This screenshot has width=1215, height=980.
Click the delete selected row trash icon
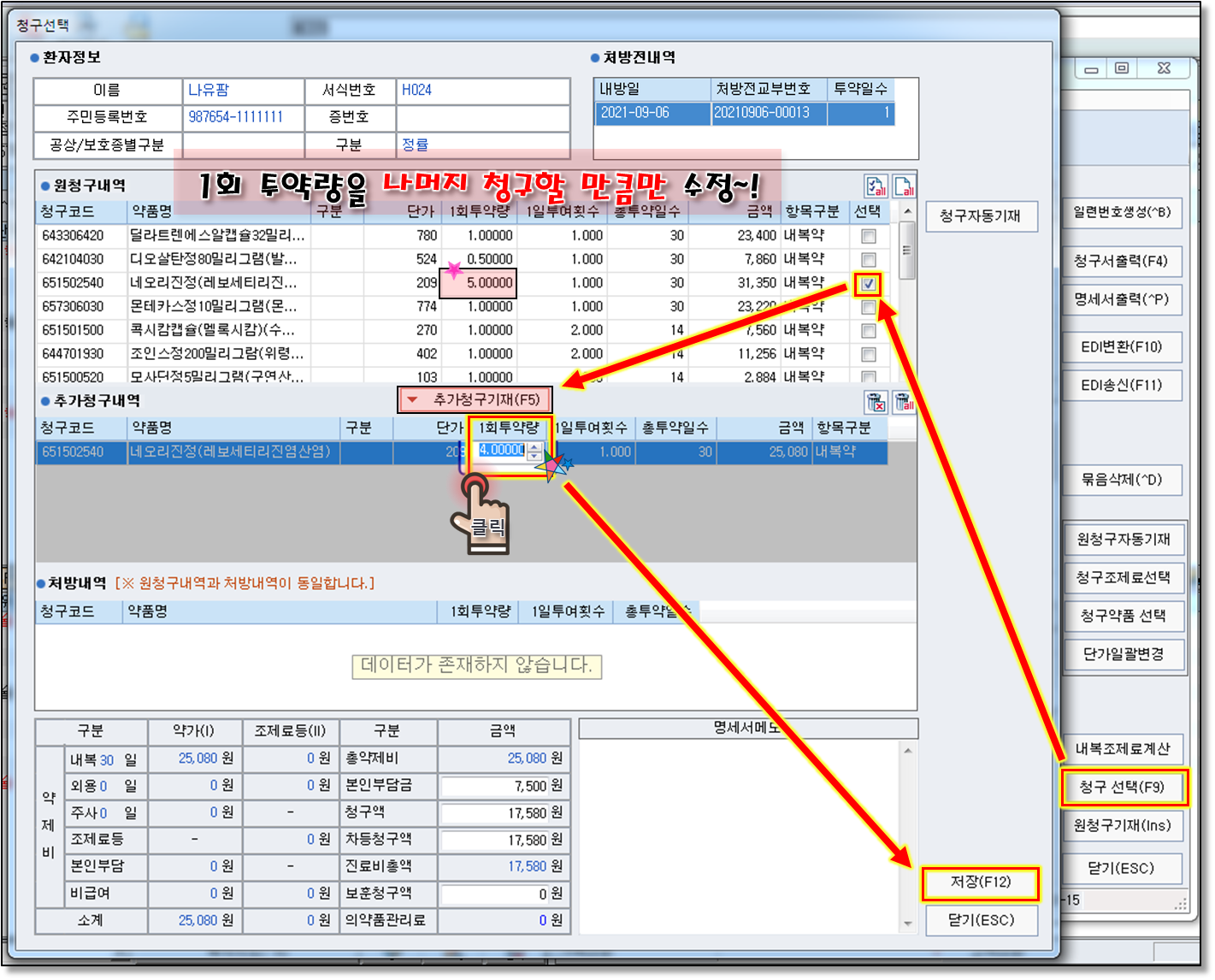click(x=875, y=401)
